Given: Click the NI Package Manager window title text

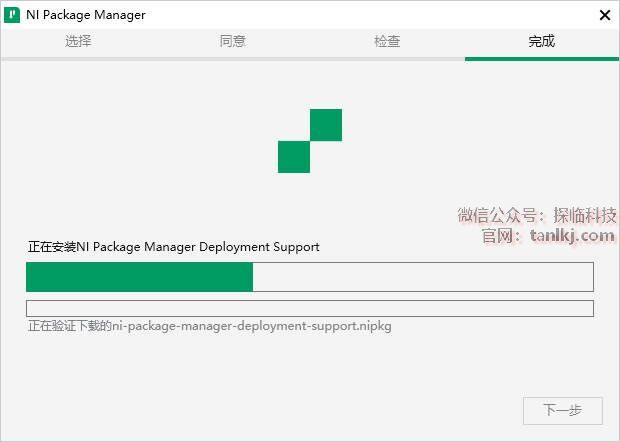Looking at the screenshot, I should (x=86, y=15).
